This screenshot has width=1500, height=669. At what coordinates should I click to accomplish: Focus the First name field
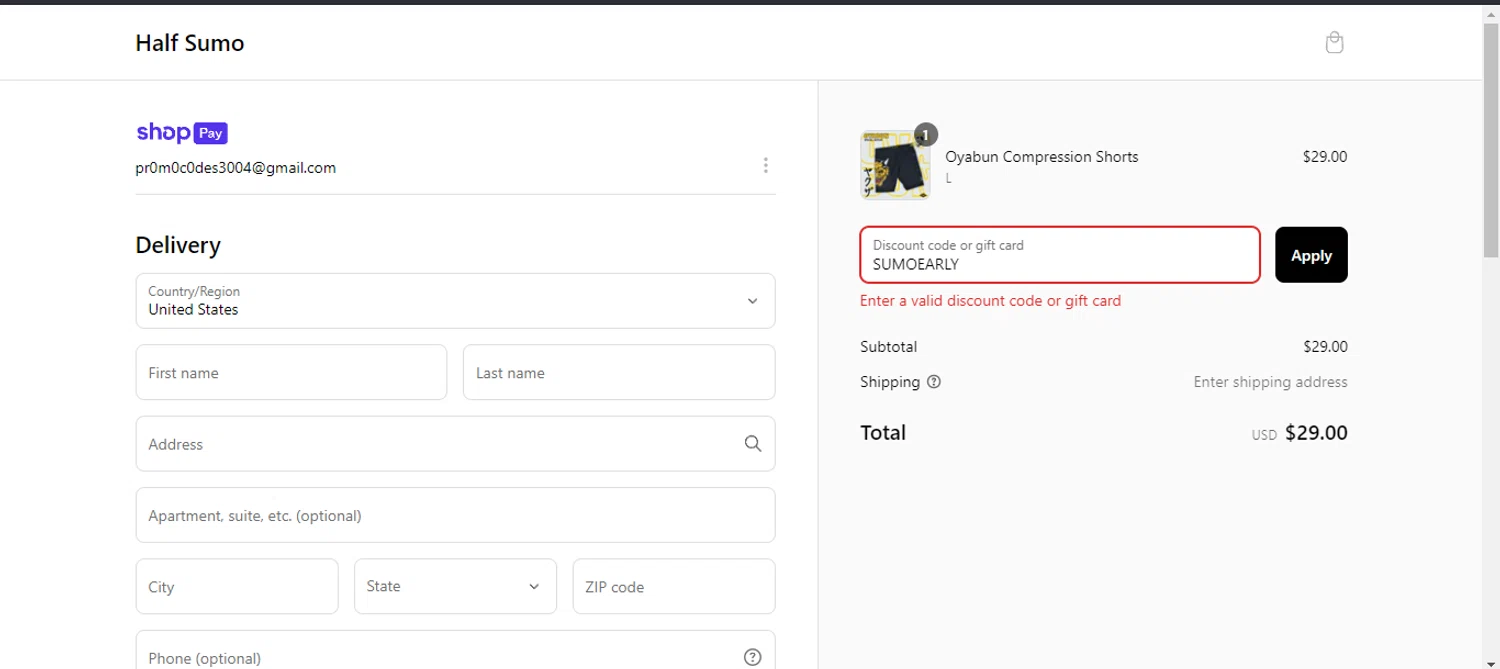pos(291,372)
